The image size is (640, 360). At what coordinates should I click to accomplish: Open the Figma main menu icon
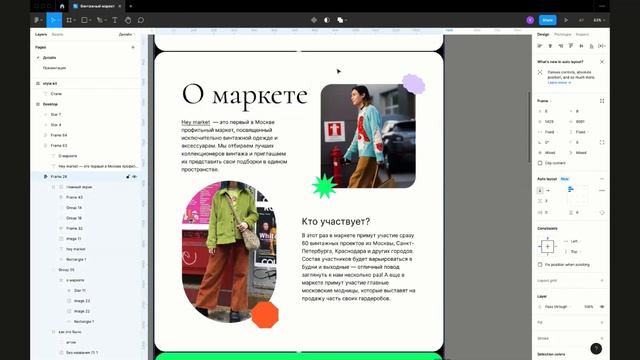(37, 20)
